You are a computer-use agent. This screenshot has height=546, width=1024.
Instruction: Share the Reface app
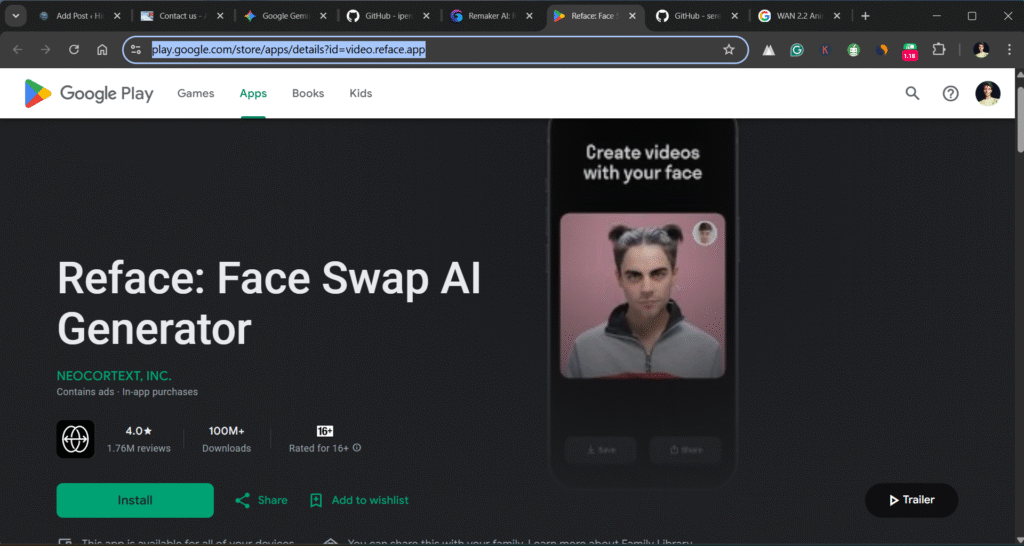pyautogui.click(x=261, y=500)
